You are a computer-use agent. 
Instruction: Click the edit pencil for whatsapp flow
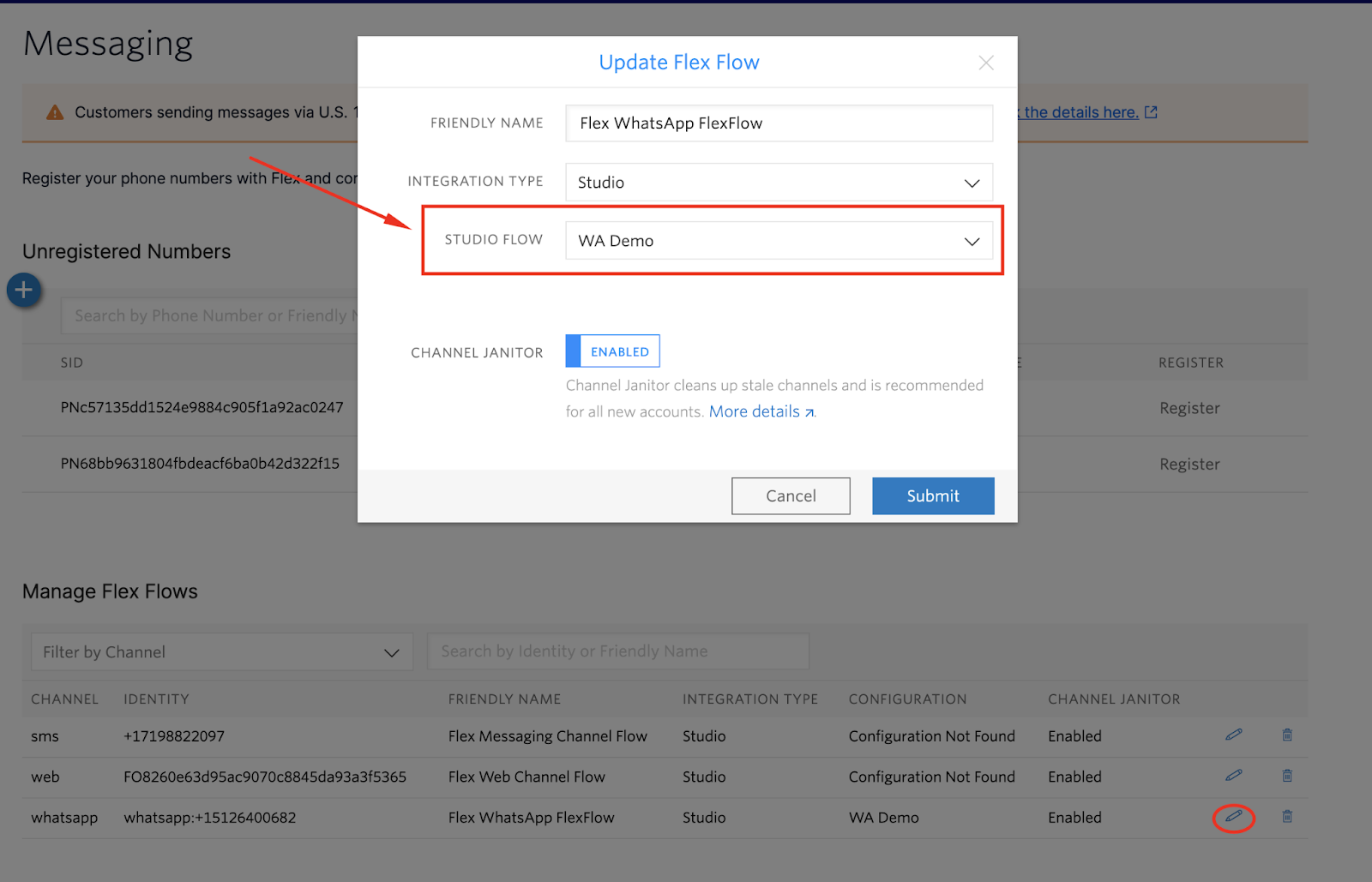(1234, 817)
